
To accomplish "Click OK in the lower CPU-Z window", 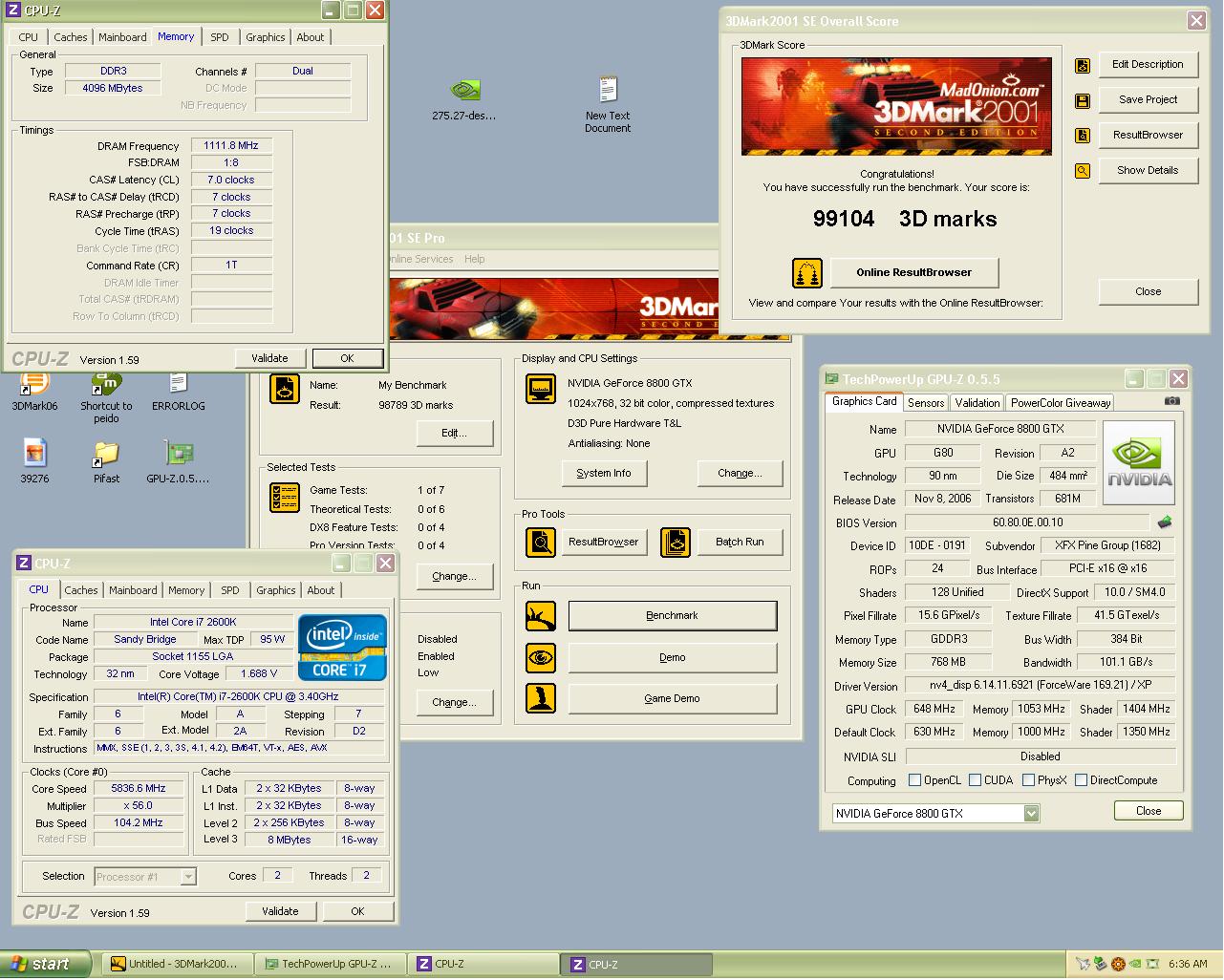I will [357, 912].
